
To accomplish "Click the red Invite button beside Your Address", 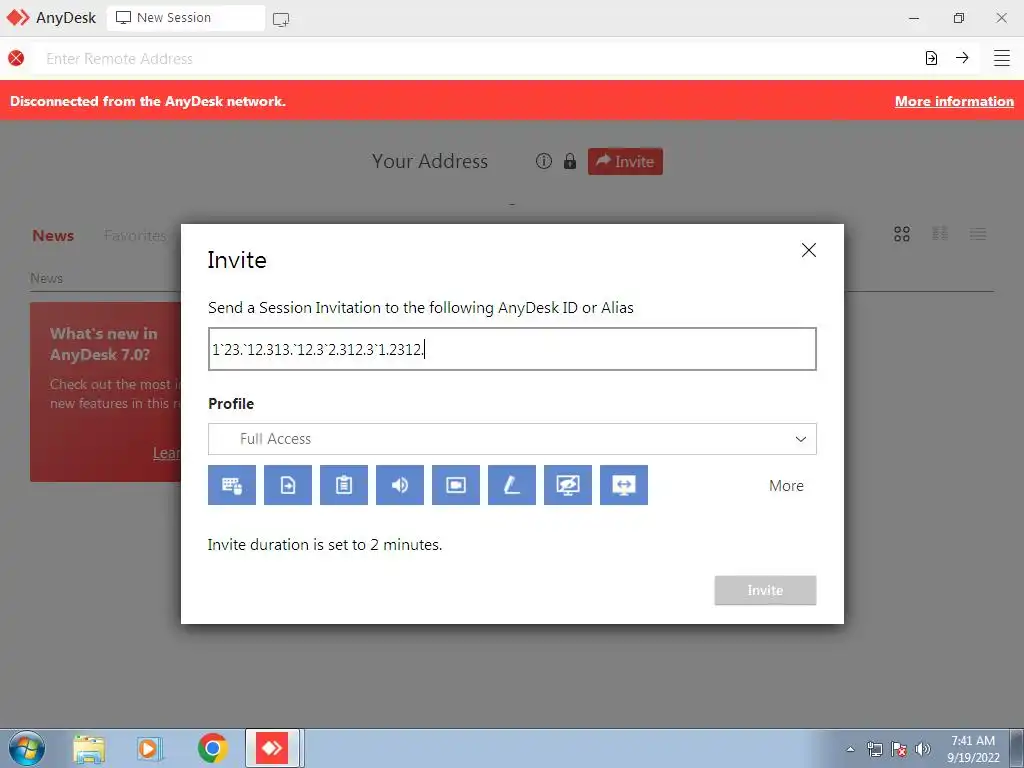I will pos(625,161).
